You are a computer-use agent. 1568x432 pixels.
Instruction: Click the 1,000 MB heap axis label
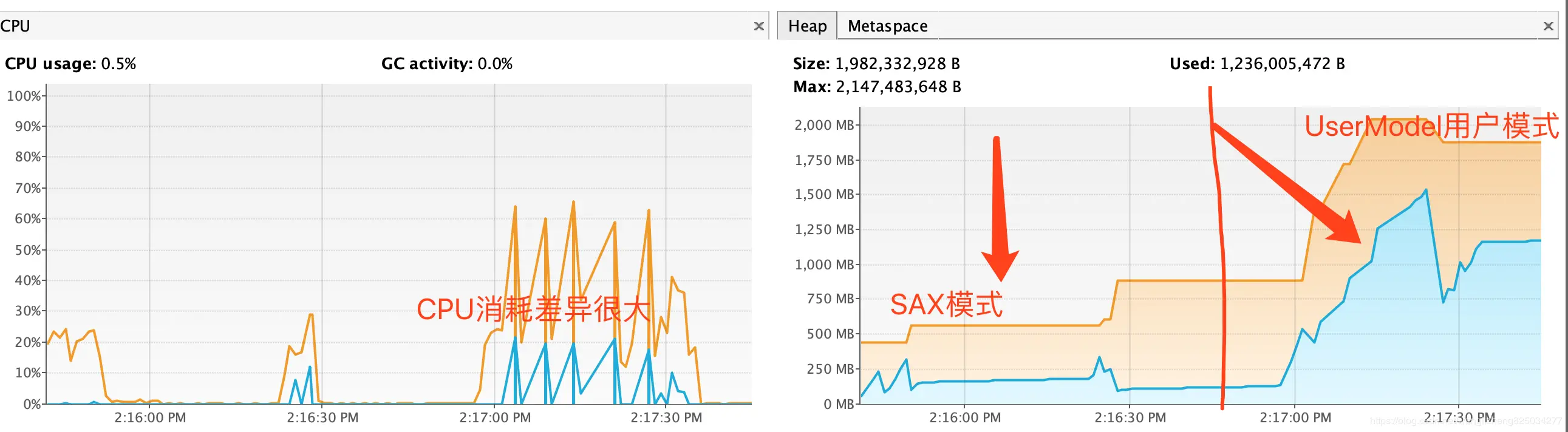pos(824,265)
